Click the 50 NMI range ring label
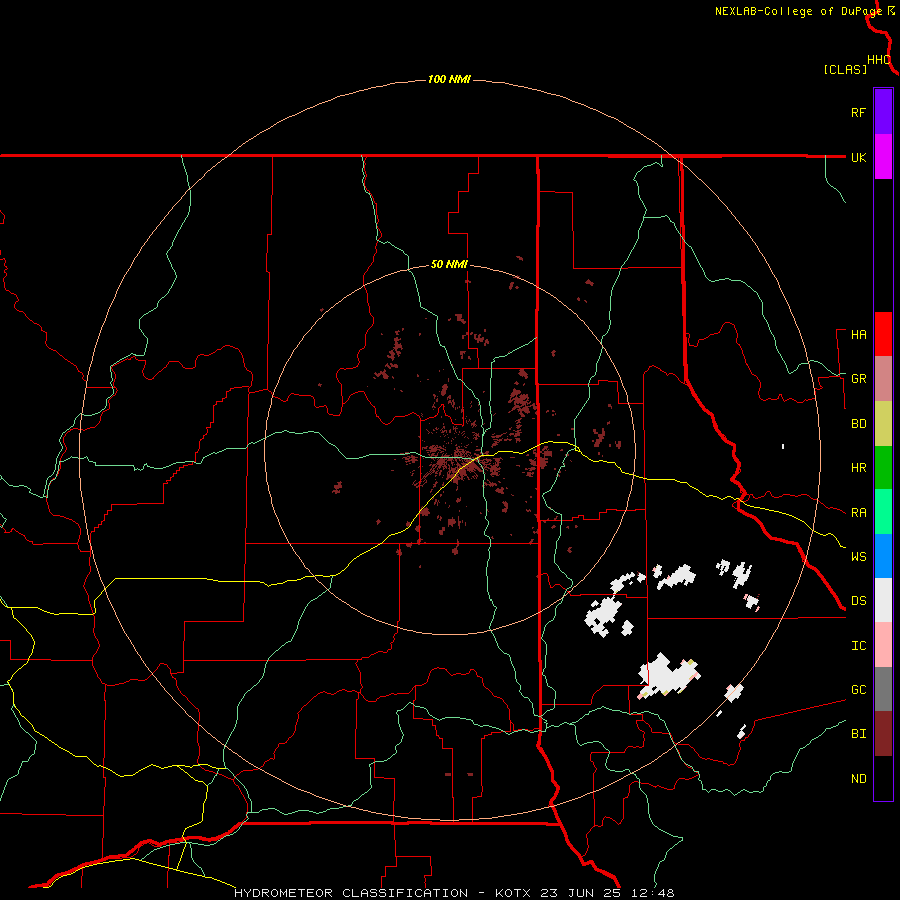The image size is (900, 900). click(x=449, y=265)
